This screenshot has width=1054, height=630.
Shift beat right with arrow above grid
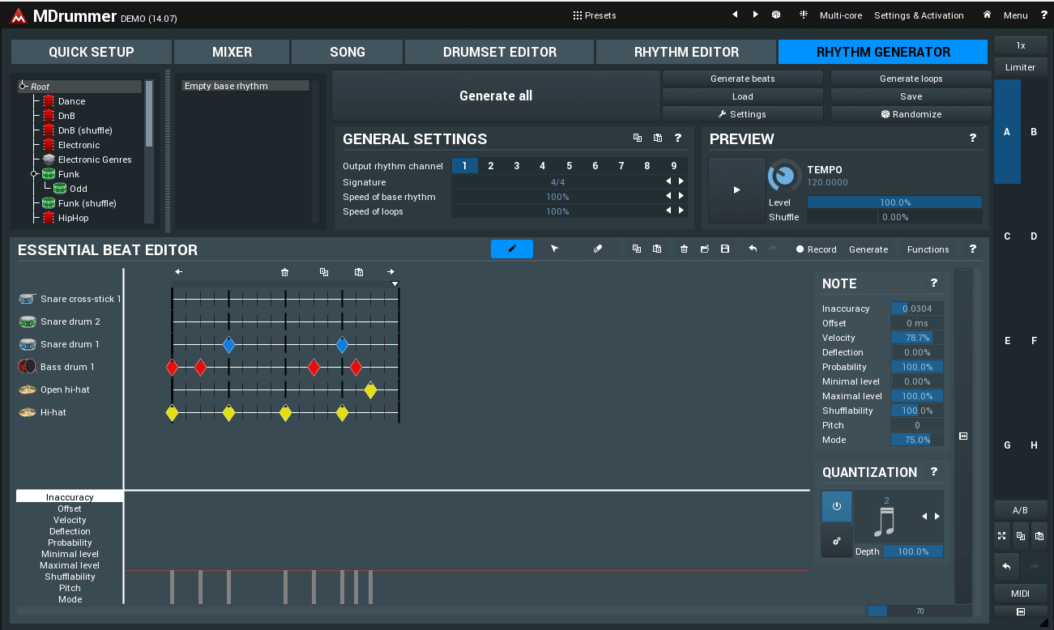tap(391, 272)
